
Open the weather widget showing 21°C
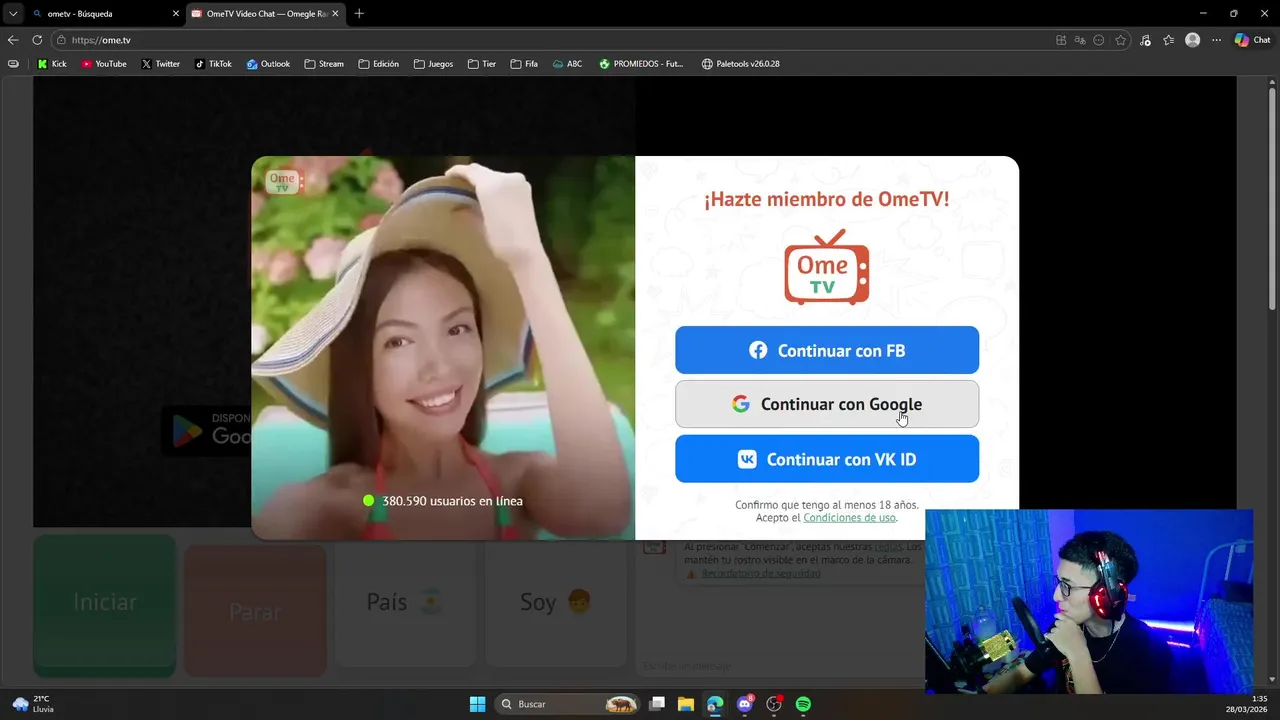(x=33, y=704)
